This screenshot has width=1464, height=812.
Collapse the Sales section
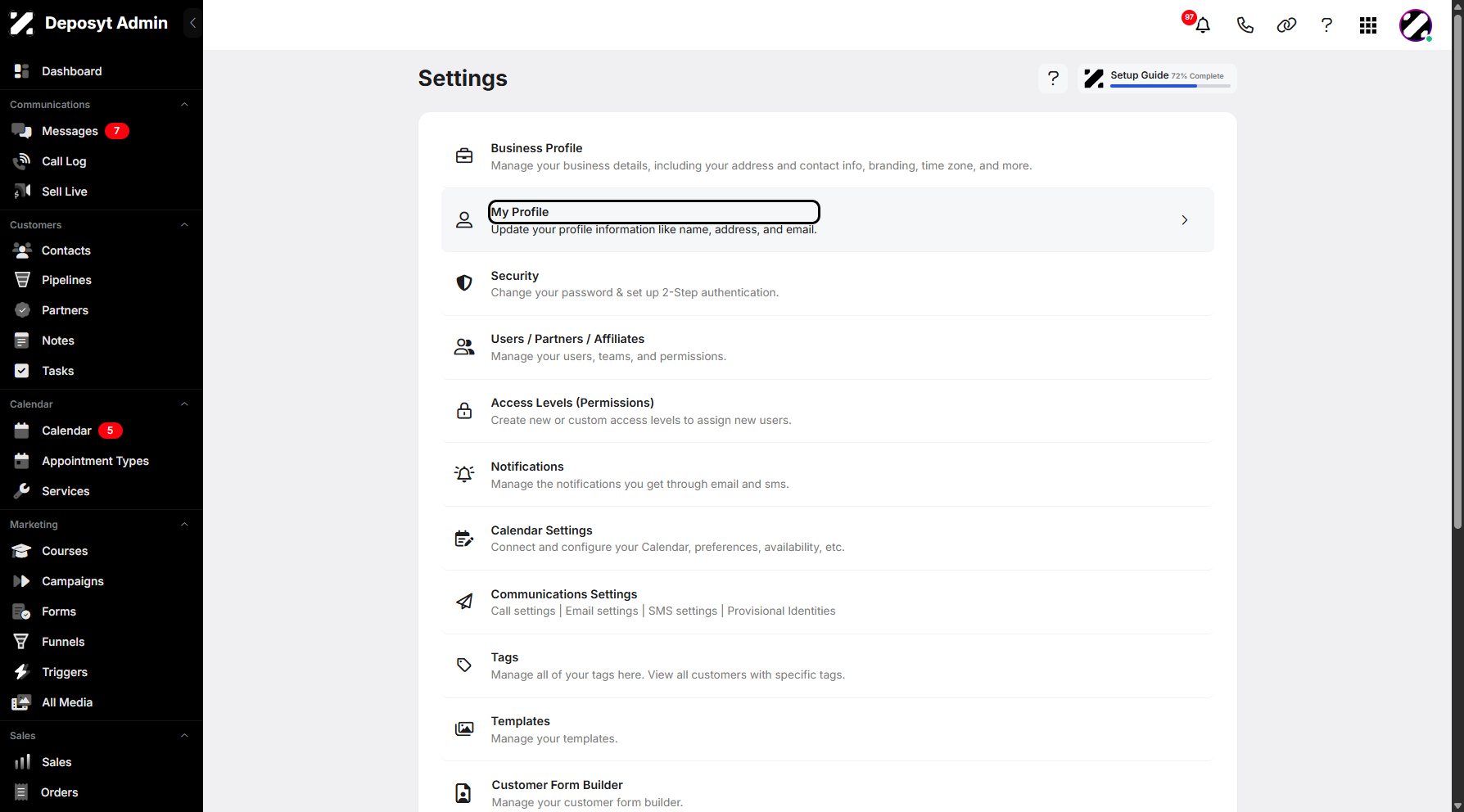point(184,736)
